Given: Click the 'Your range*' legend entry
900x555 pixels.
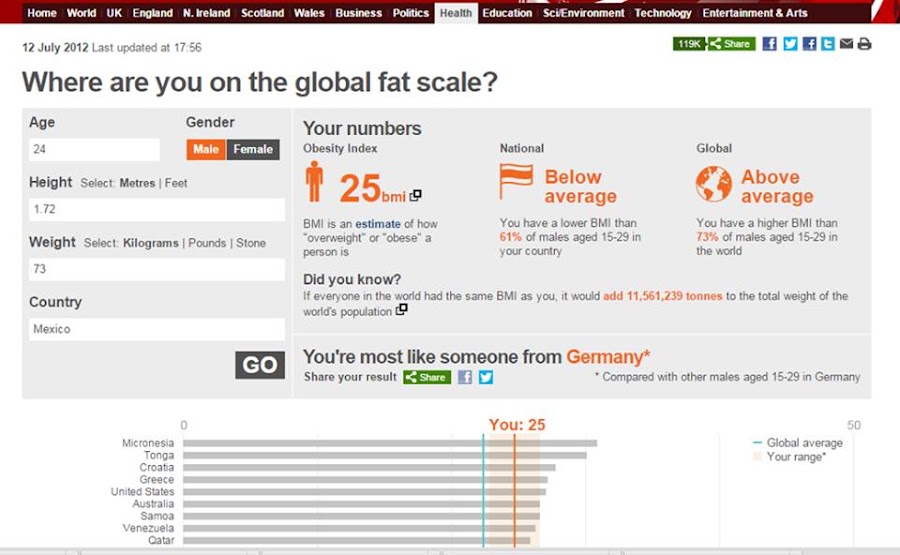Looking at the screenshot, I should (790, 457).
